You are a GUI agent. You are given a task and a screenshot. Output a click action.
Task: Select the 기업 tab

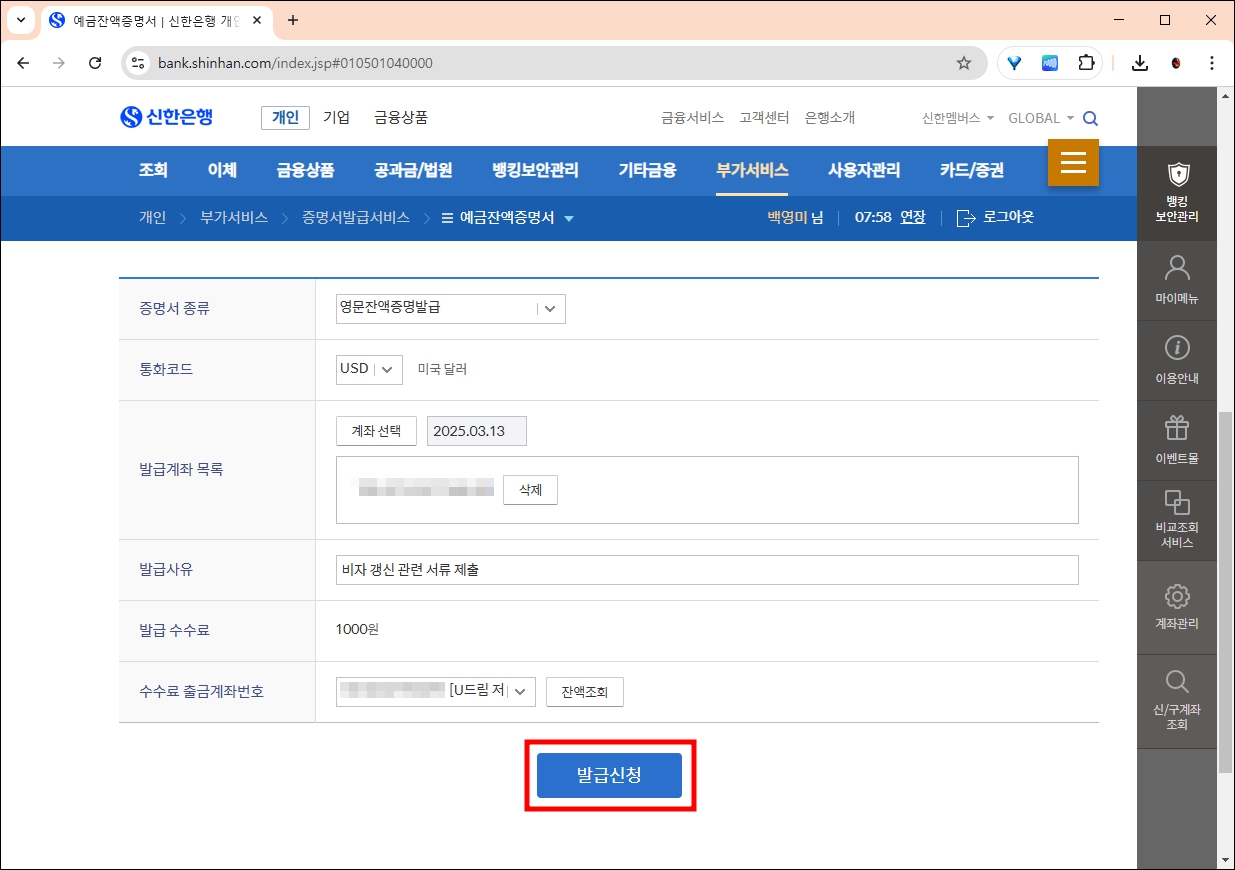click(x=336, y=118)
